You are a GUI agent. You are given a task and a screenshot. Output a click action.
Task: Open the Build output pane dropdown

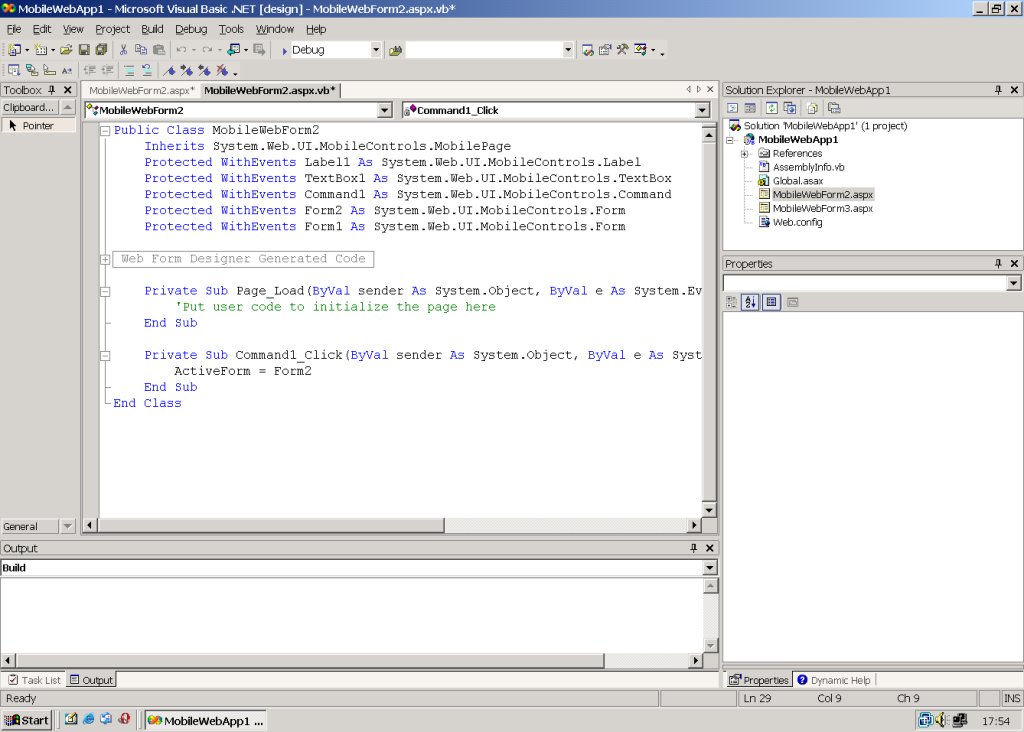[710, 567]
